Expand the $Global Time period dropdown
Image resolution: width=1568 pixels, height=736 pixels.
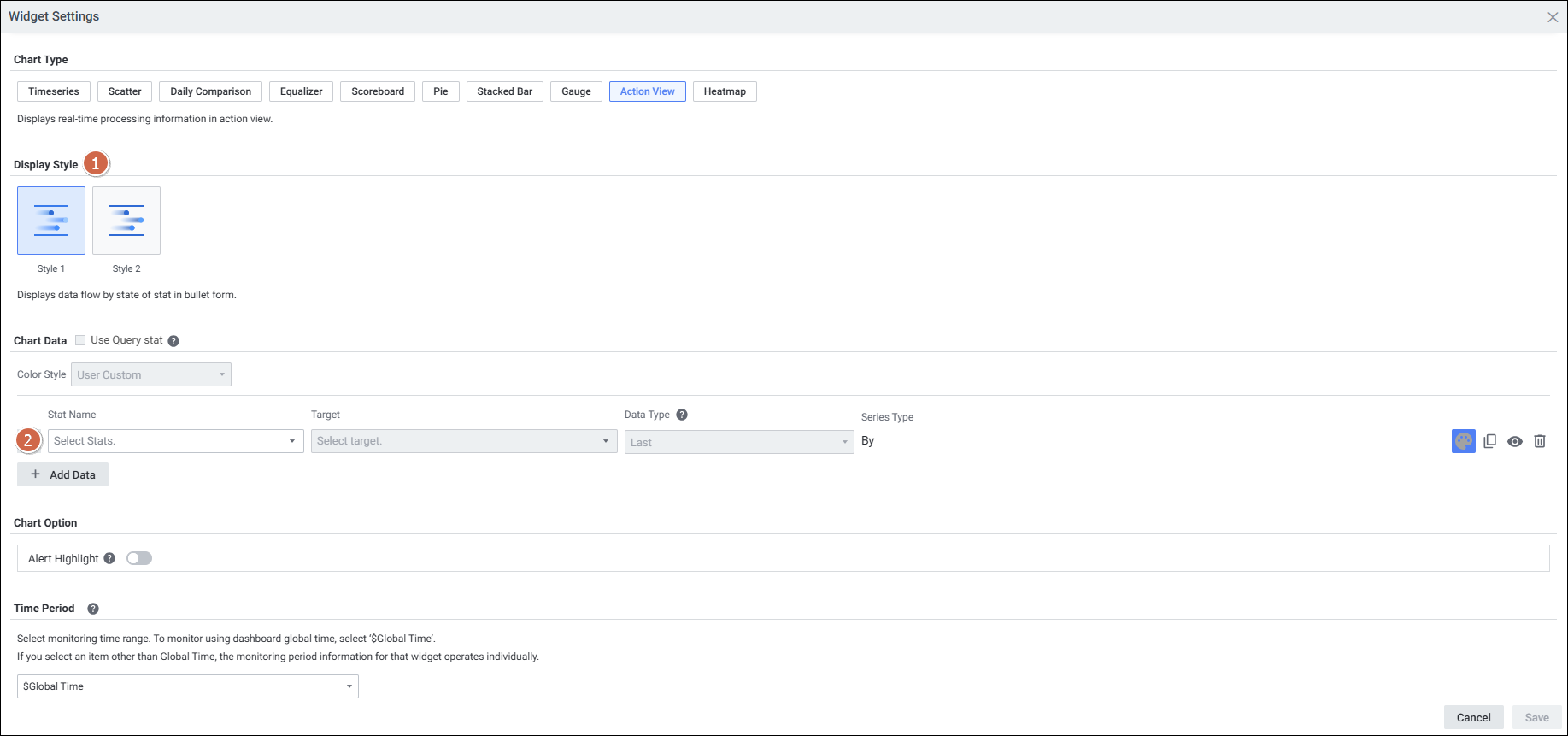click(x=187, y=686)
